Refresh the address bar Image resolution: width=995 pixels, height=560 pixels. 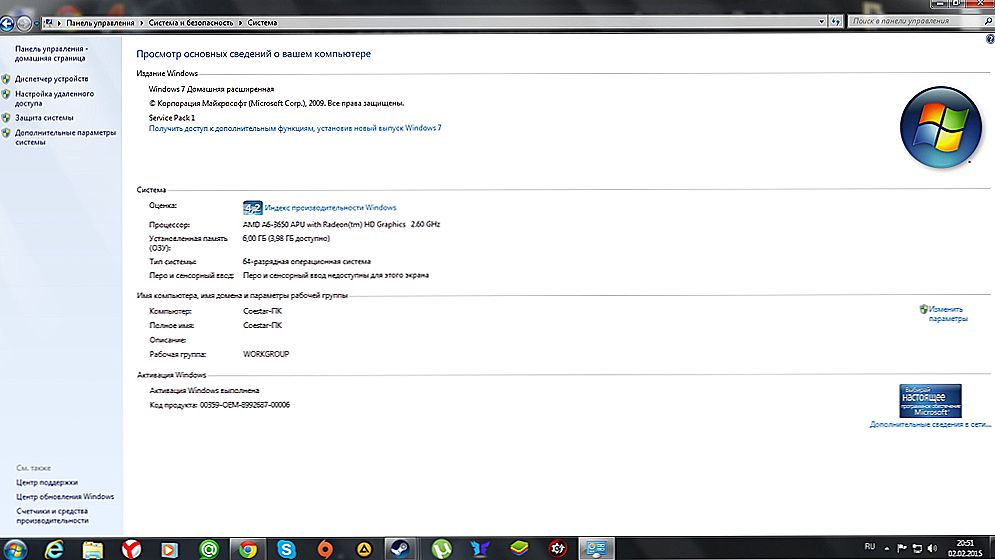click(836, 22)
